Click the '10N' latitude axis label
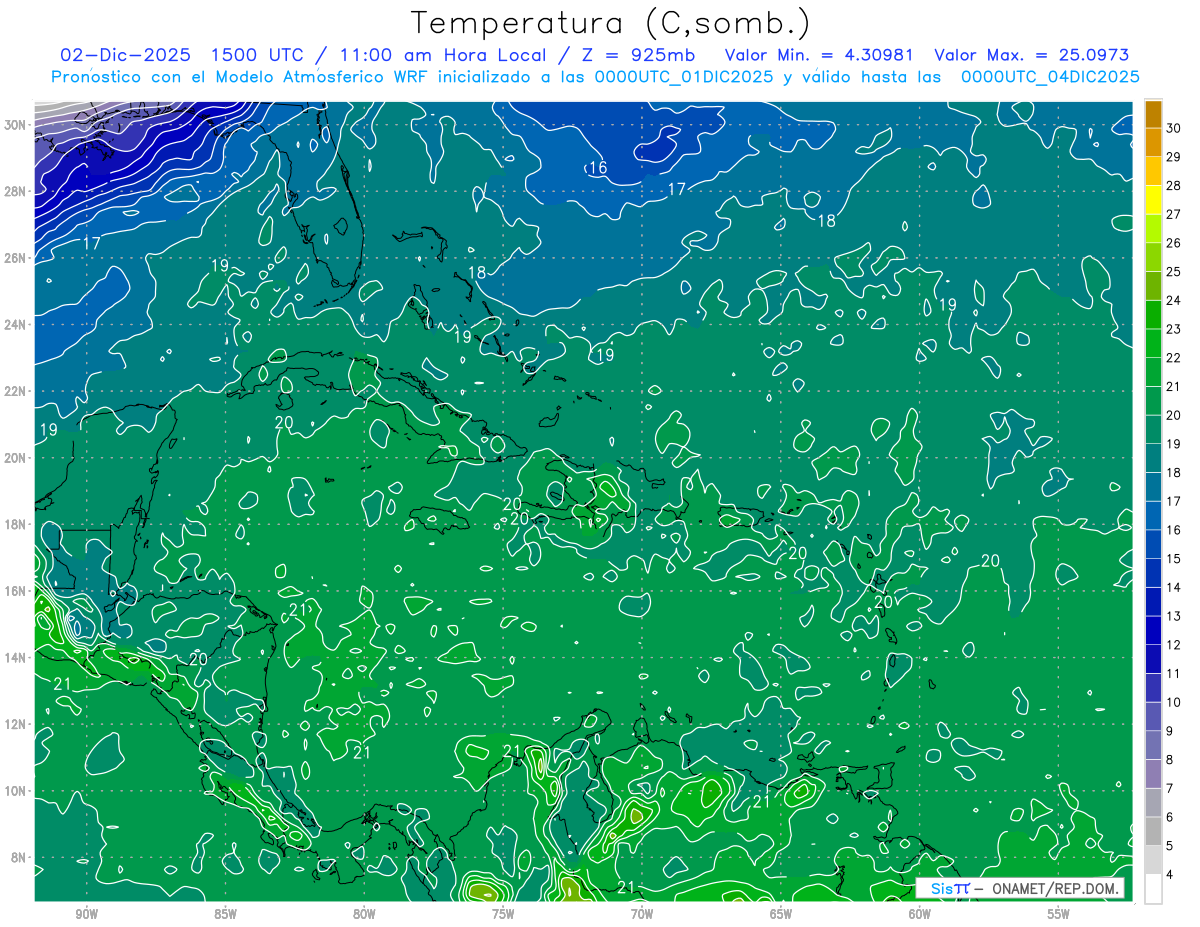The width and height of the screenshot is (1200, 927). pos(16,790)
